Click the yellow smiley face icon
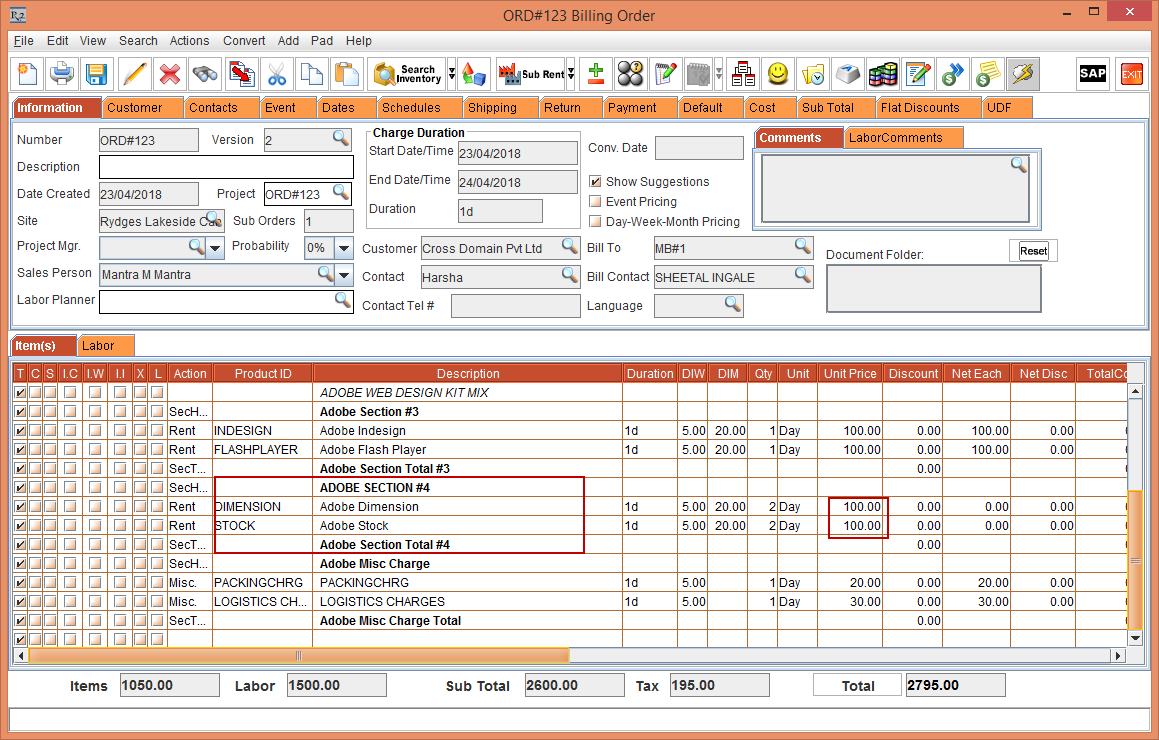Image resolution: width=1159 pixels, height=740 pixels. tap(778, 74)
